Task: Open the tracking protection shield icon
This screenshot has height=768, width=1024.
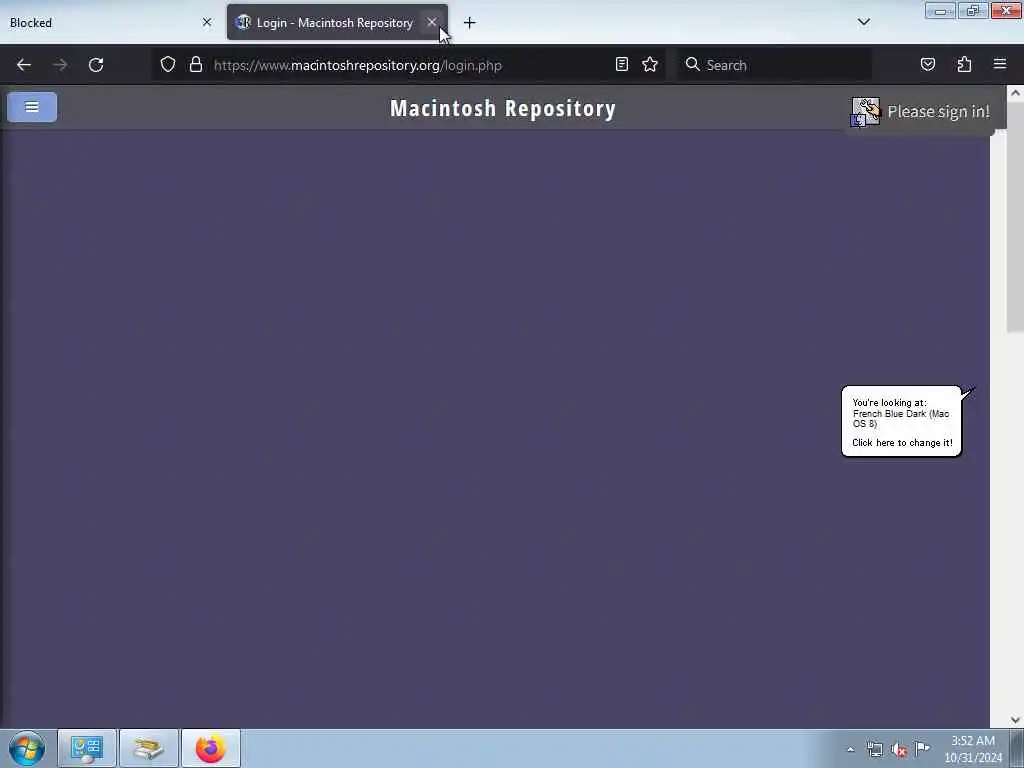Action: point(168,65)
